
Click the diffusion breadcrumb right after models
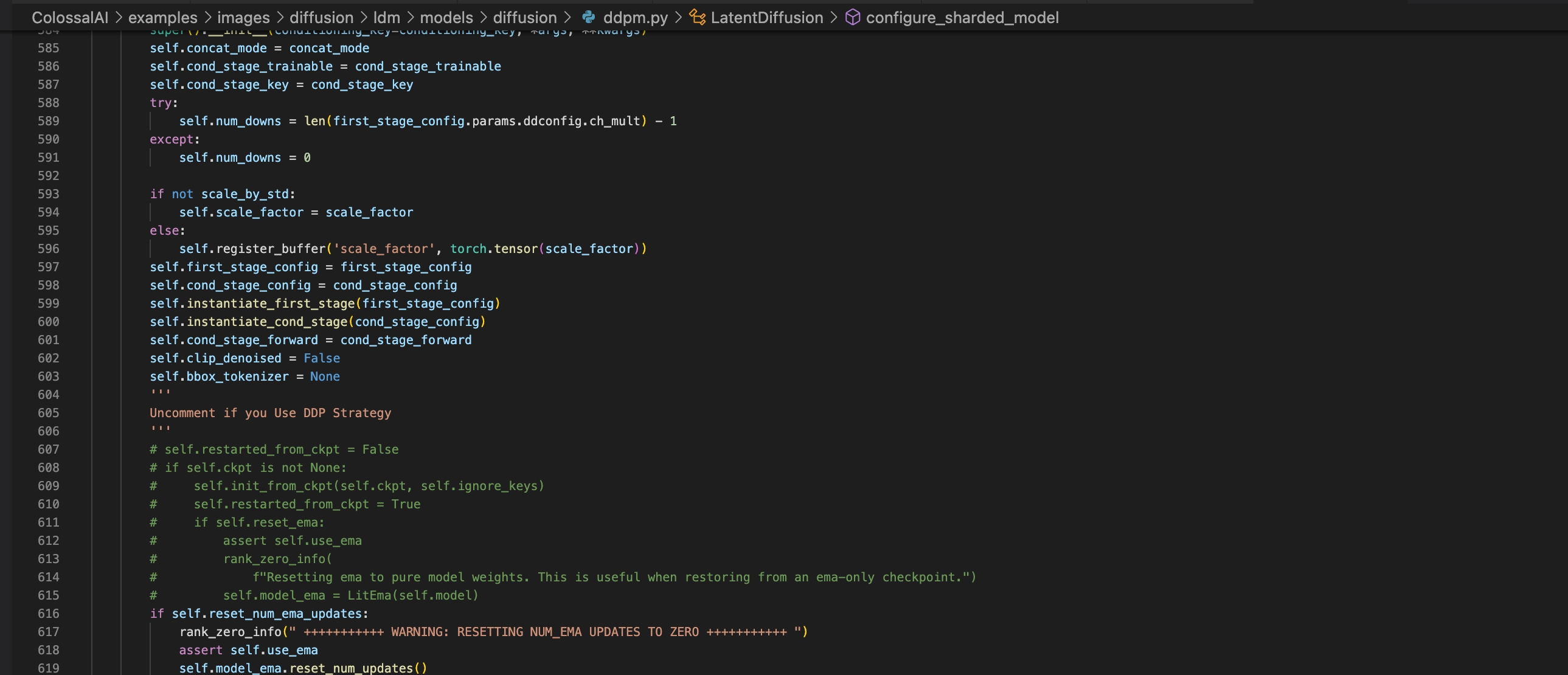(524, 17)
